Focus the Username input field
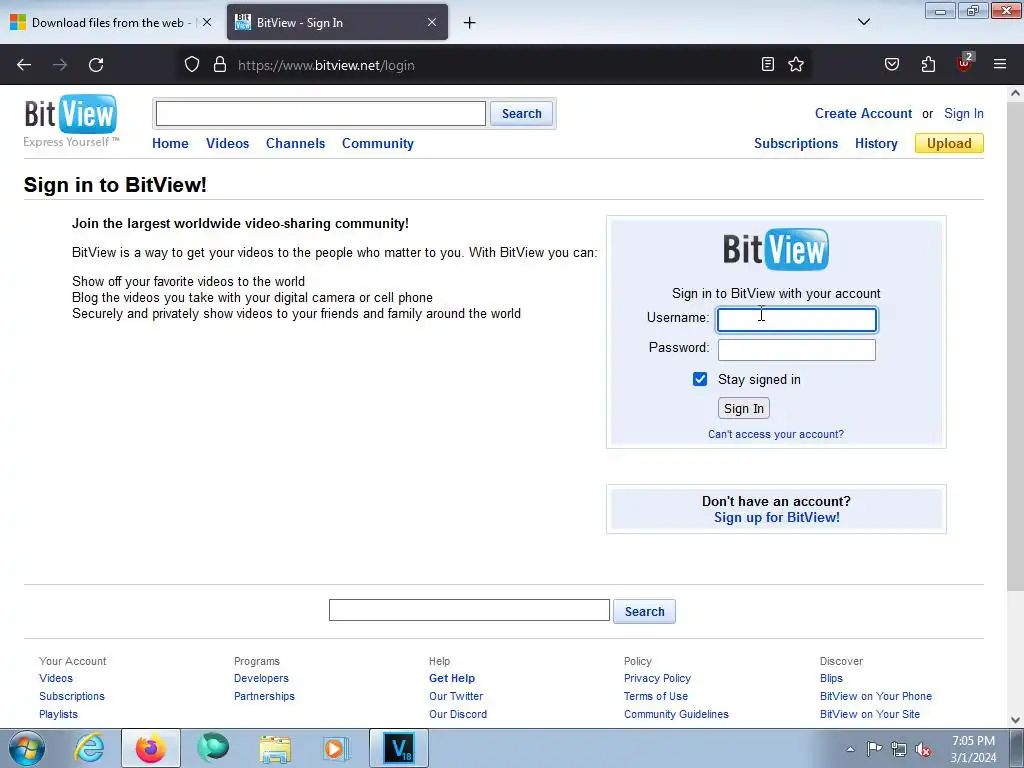This screenshot has width=1024, height=768. point(797,320)
